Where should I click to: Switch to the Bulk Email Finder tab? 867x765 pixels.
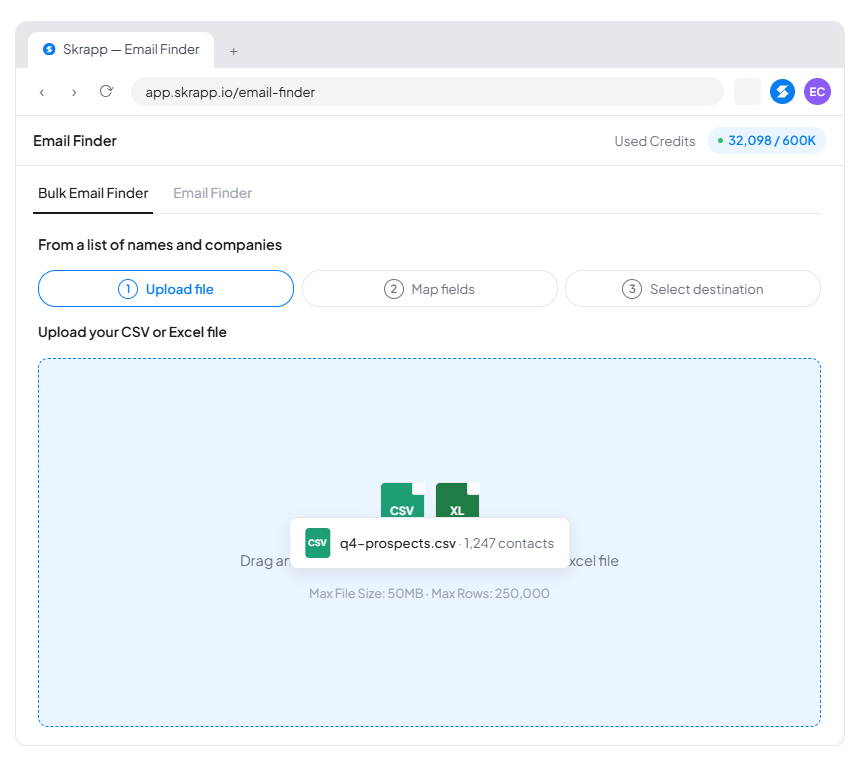(x=93, y=193)
